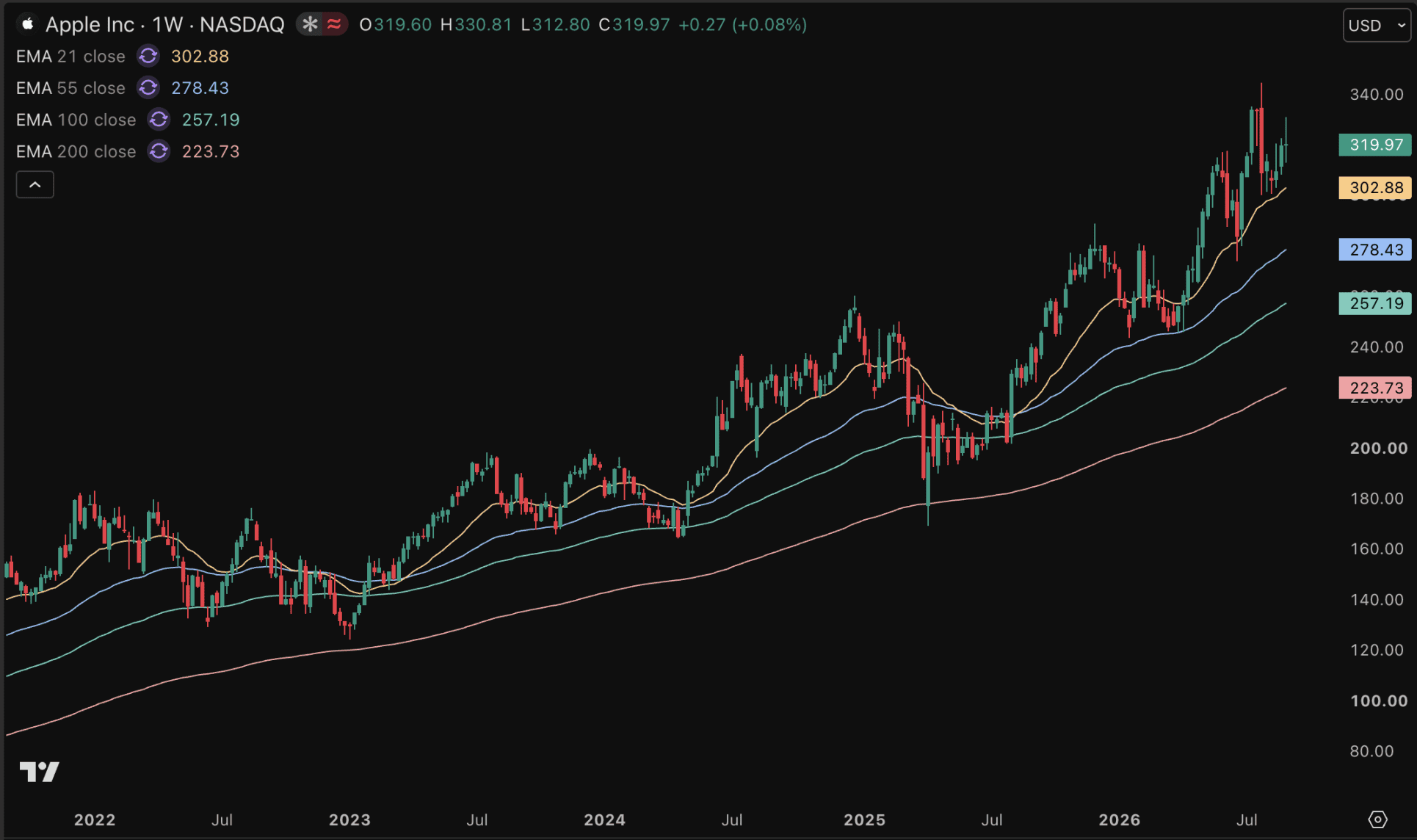This screenshot has width=1417, height=840.
Task: Click the 340.00 price scale label
Action: click(x=1377, y=94)
